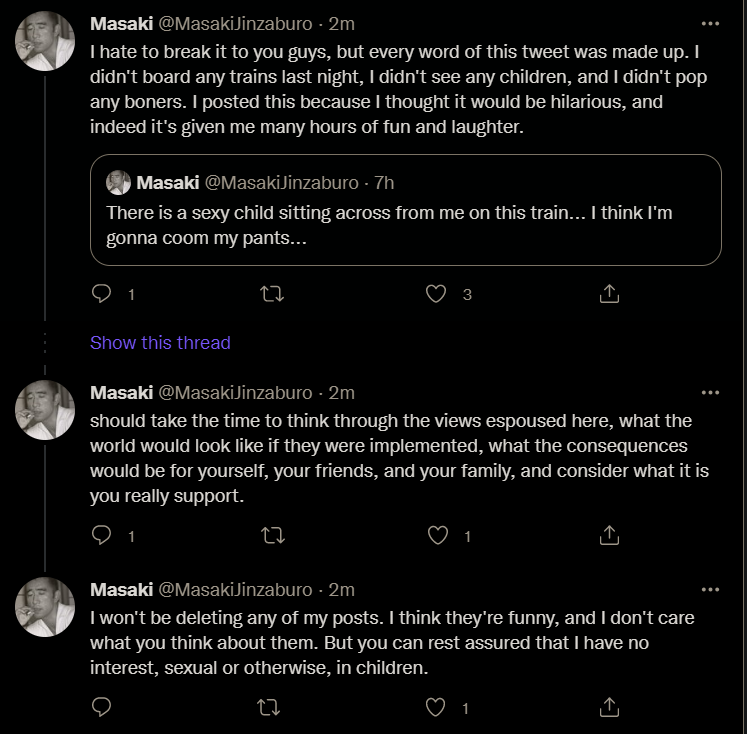Reply to tweet about views espoused here
Image resolution: width=747 pixels, height=734 pixels.
(x=101, y=535)
